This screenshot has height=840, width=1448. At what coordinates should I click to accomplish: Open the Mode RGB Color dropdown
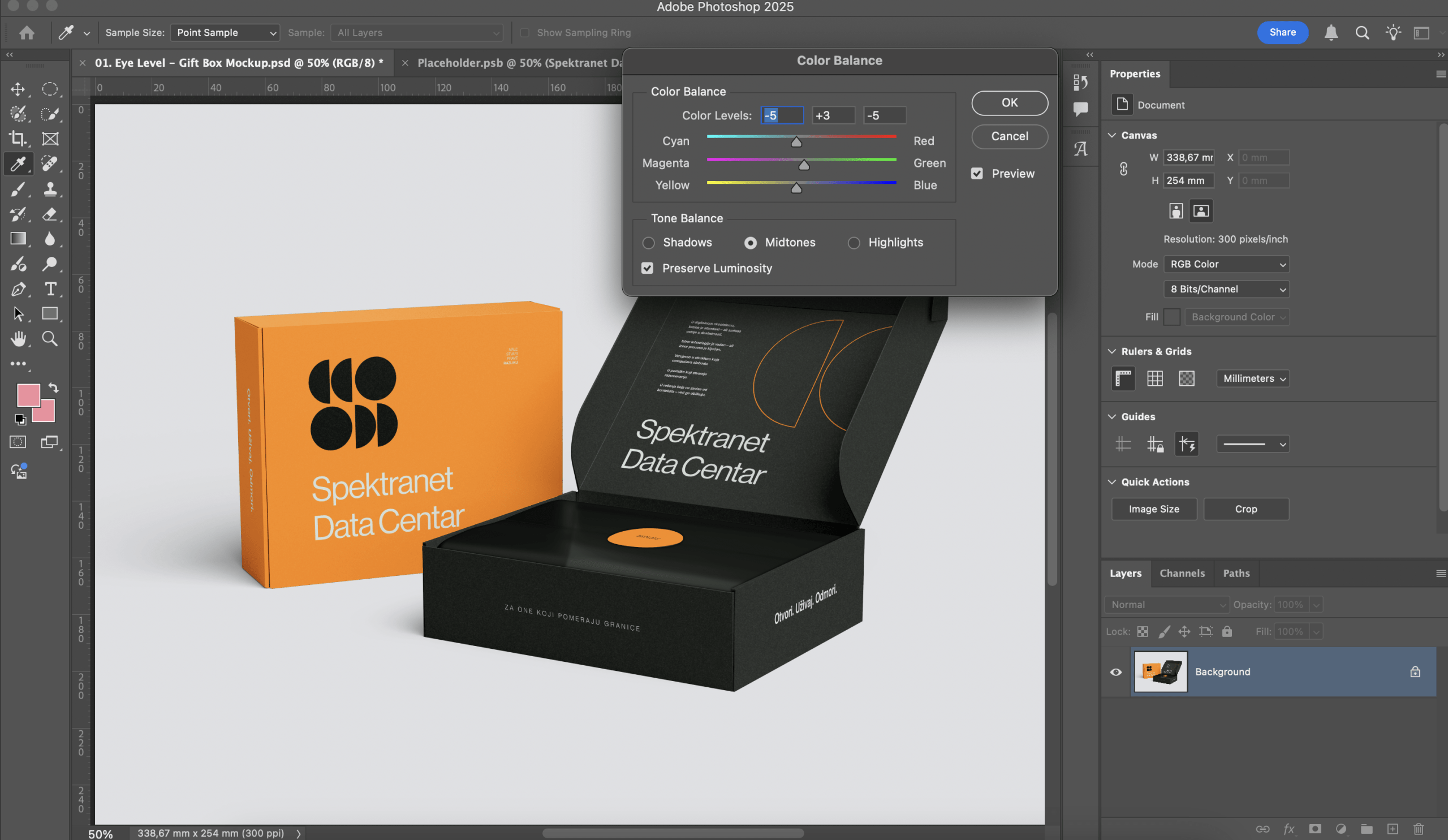click(1226, 264)
